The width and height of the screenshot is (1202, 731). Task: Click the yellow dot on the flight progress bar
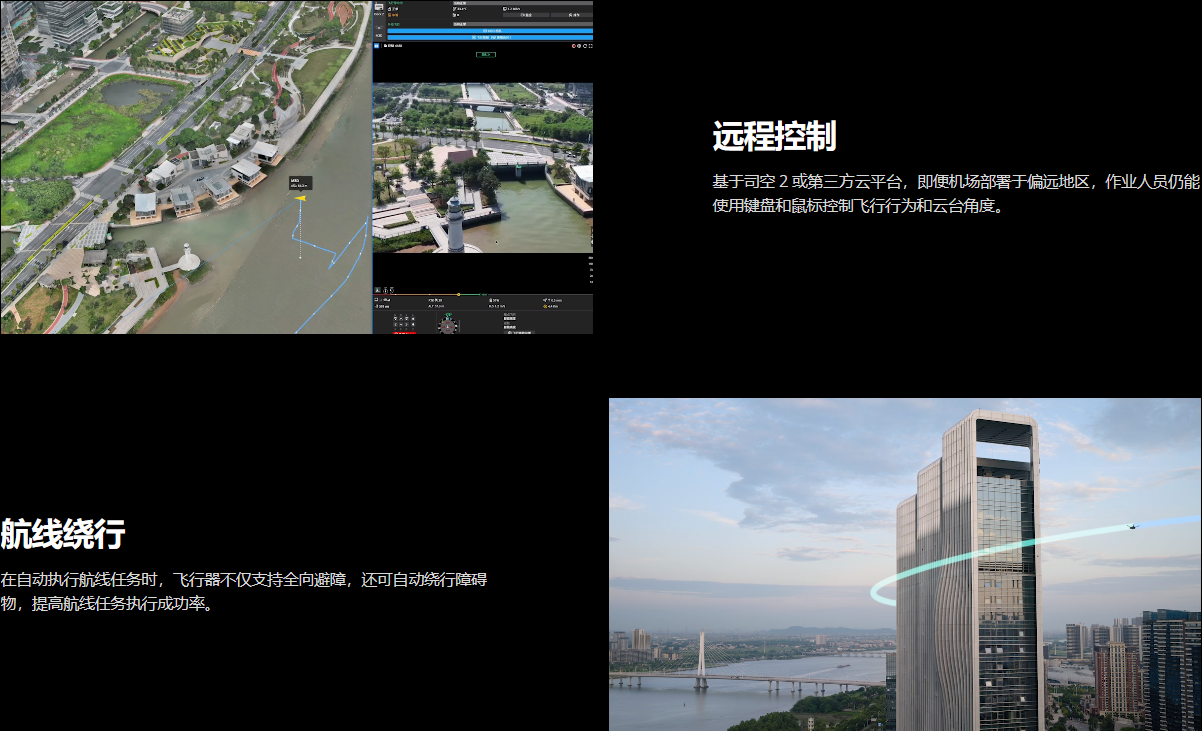pos(458,294)
